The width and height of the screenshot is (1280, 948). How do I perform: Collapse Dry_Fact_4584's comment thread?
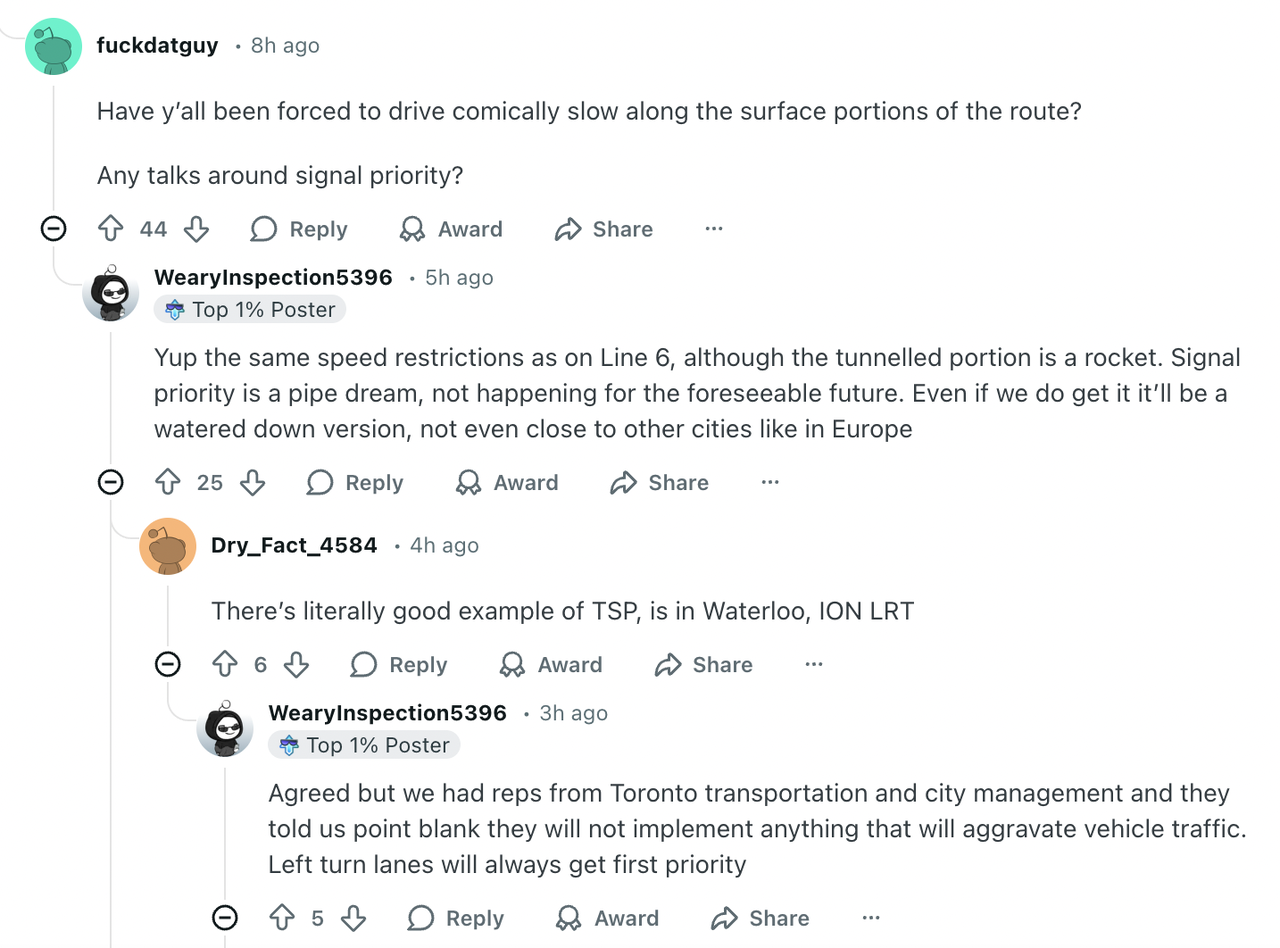click(168, 665)
